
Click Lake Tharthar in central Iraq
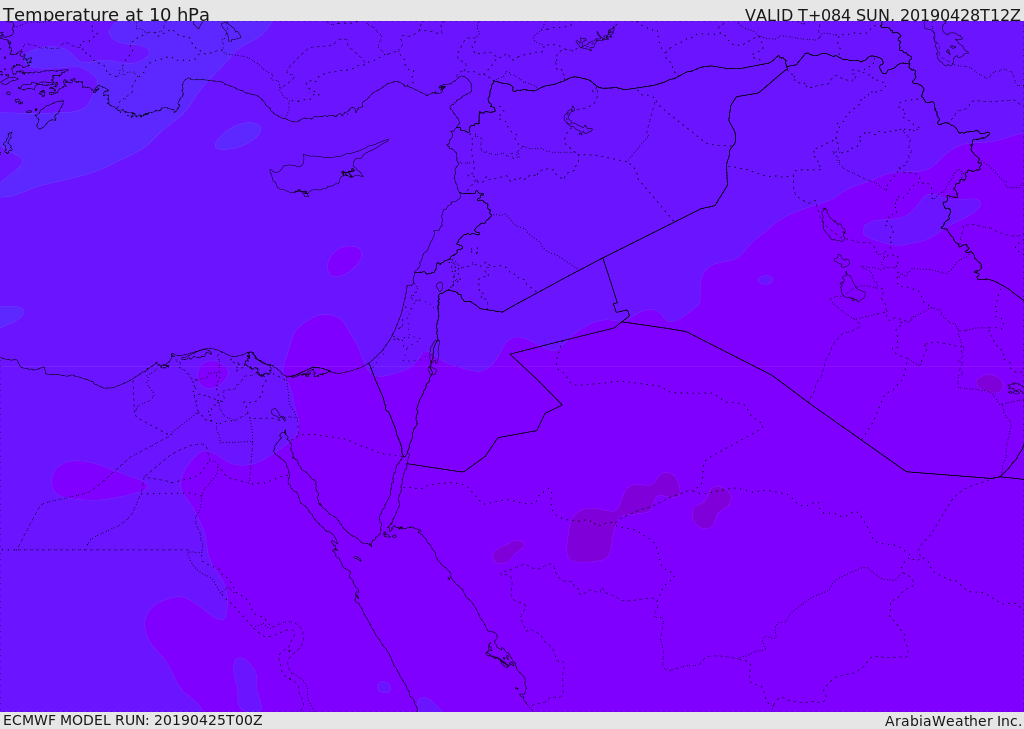coord(833,225)
